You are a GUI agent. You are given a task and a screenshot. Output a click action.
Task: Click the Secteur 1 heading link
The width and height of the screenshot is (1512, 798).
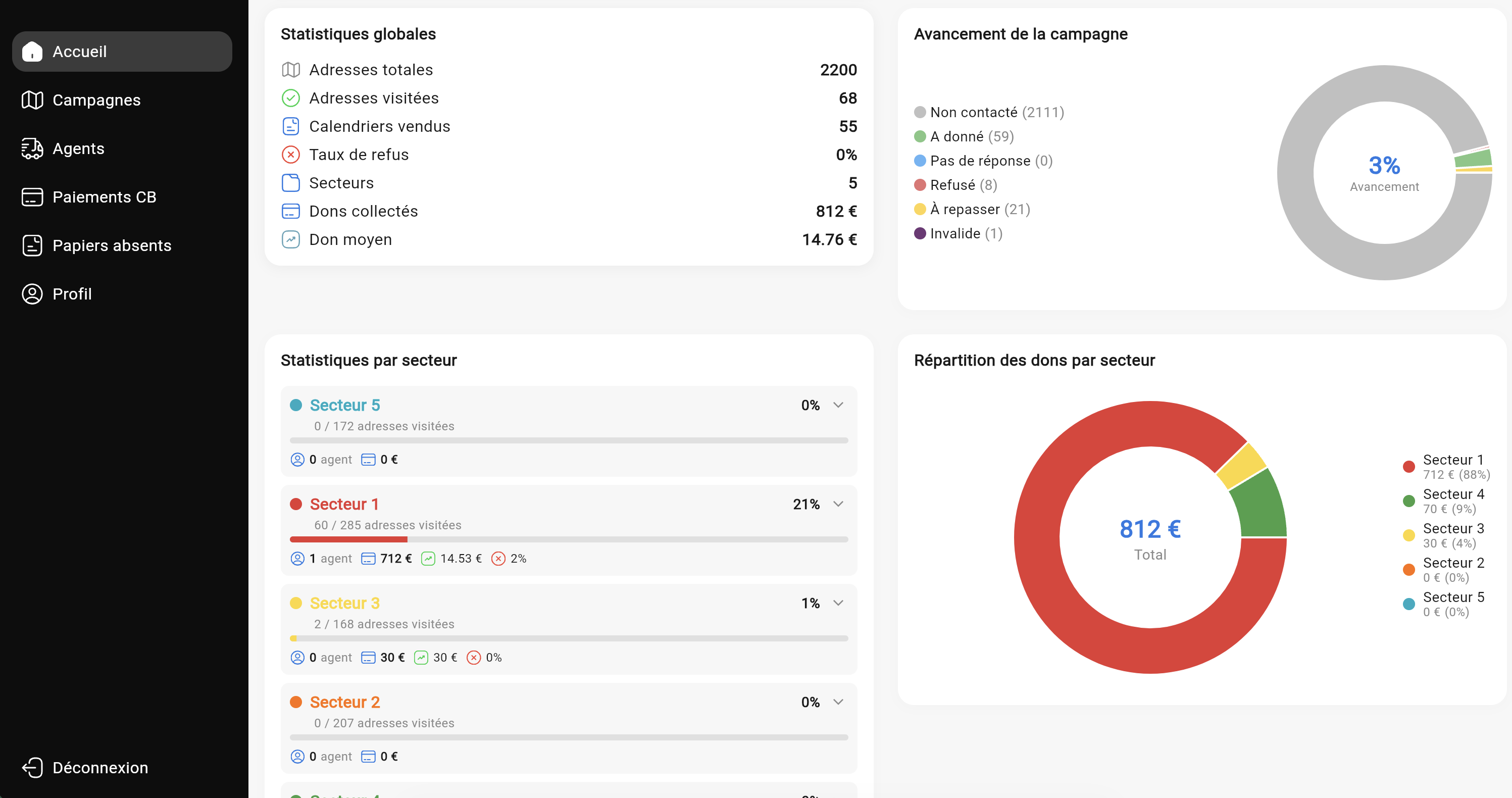pyautogui.click(x=344, y=504)
